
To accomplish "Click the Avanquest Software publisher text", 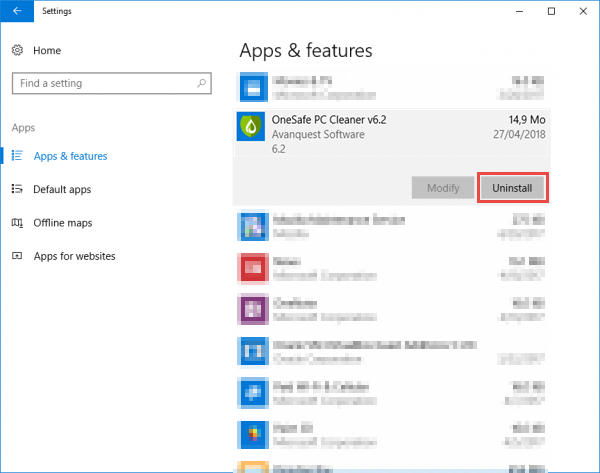I will [x=318, y=135].
